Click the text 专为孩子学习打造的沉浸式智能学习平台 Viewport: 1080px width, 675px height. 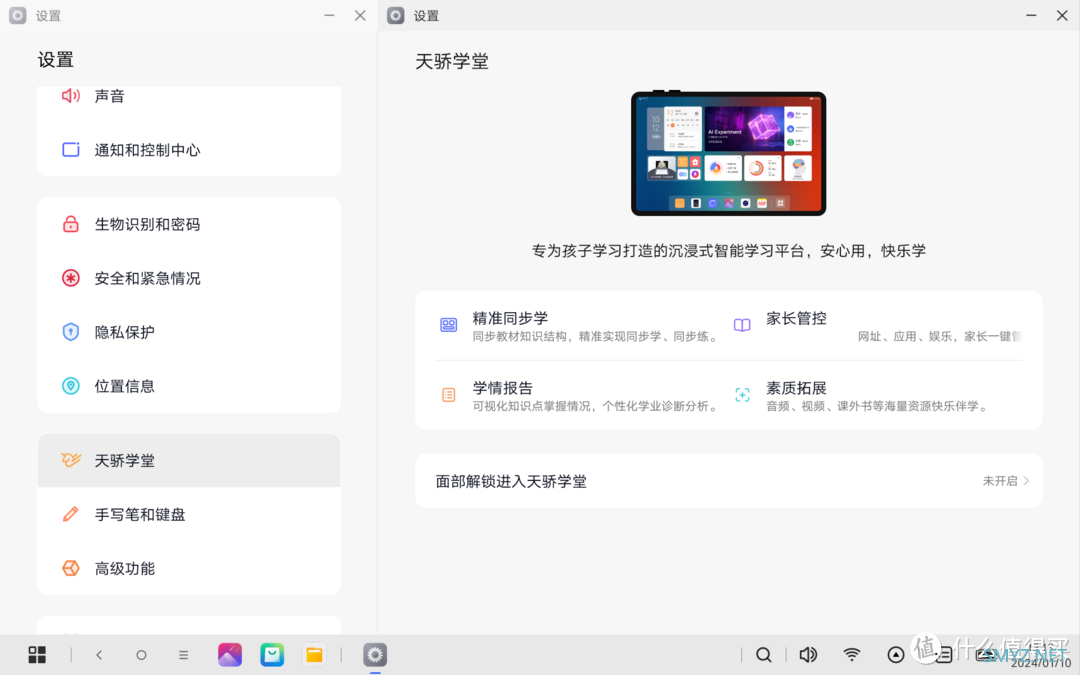668,251
